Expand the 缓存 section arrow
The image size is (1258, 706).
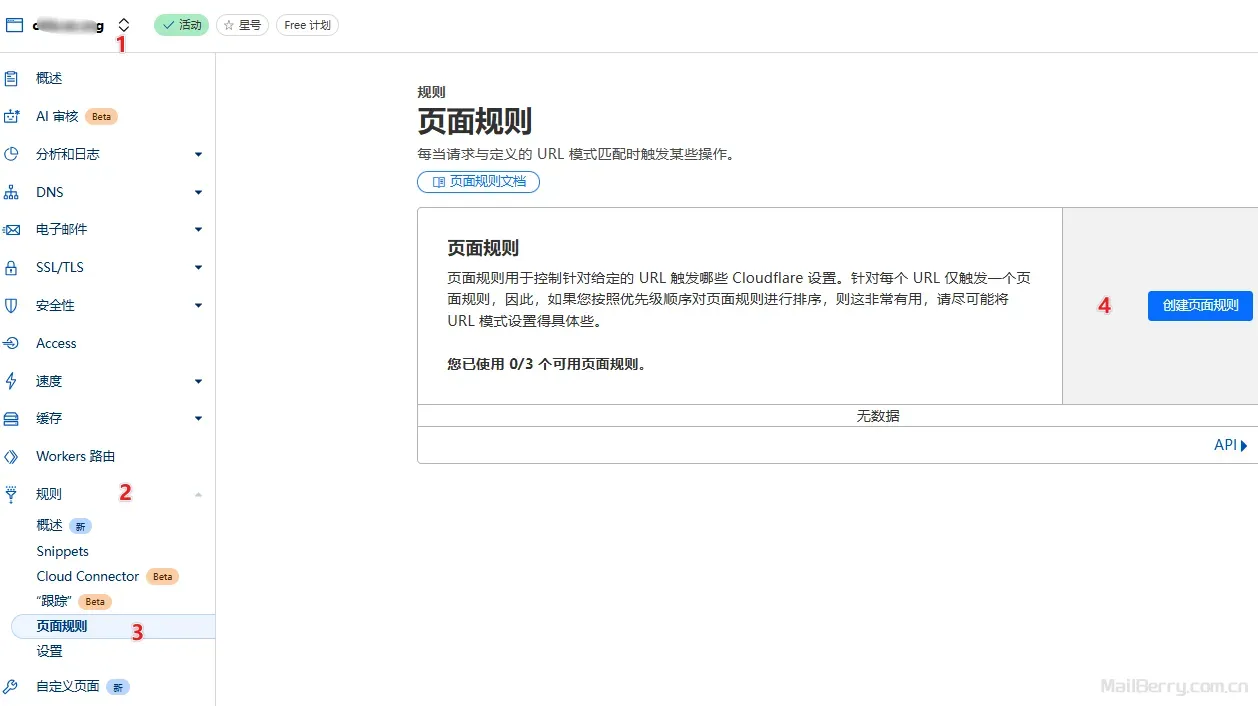(x=198, y=418)
